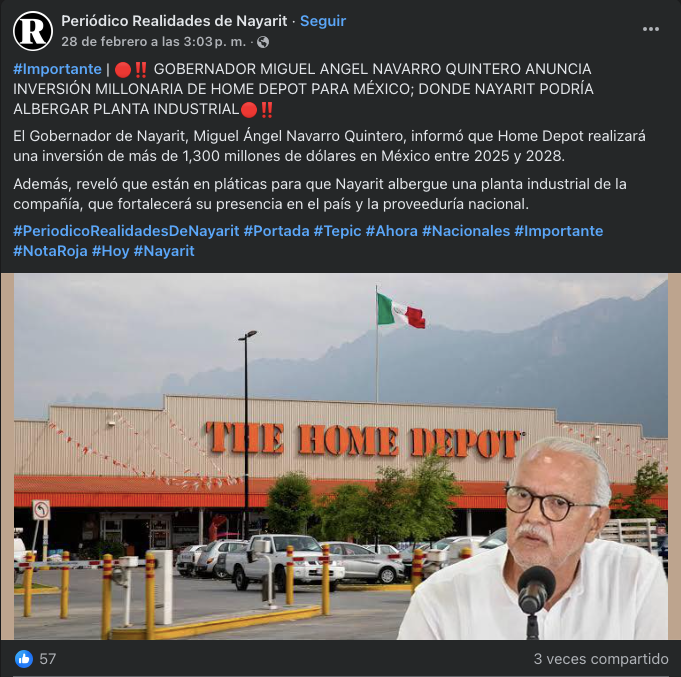Open the Periódico Realidades de Nayarit profile picture
This screenshot has height=677, width=681.
click(33, 31)
